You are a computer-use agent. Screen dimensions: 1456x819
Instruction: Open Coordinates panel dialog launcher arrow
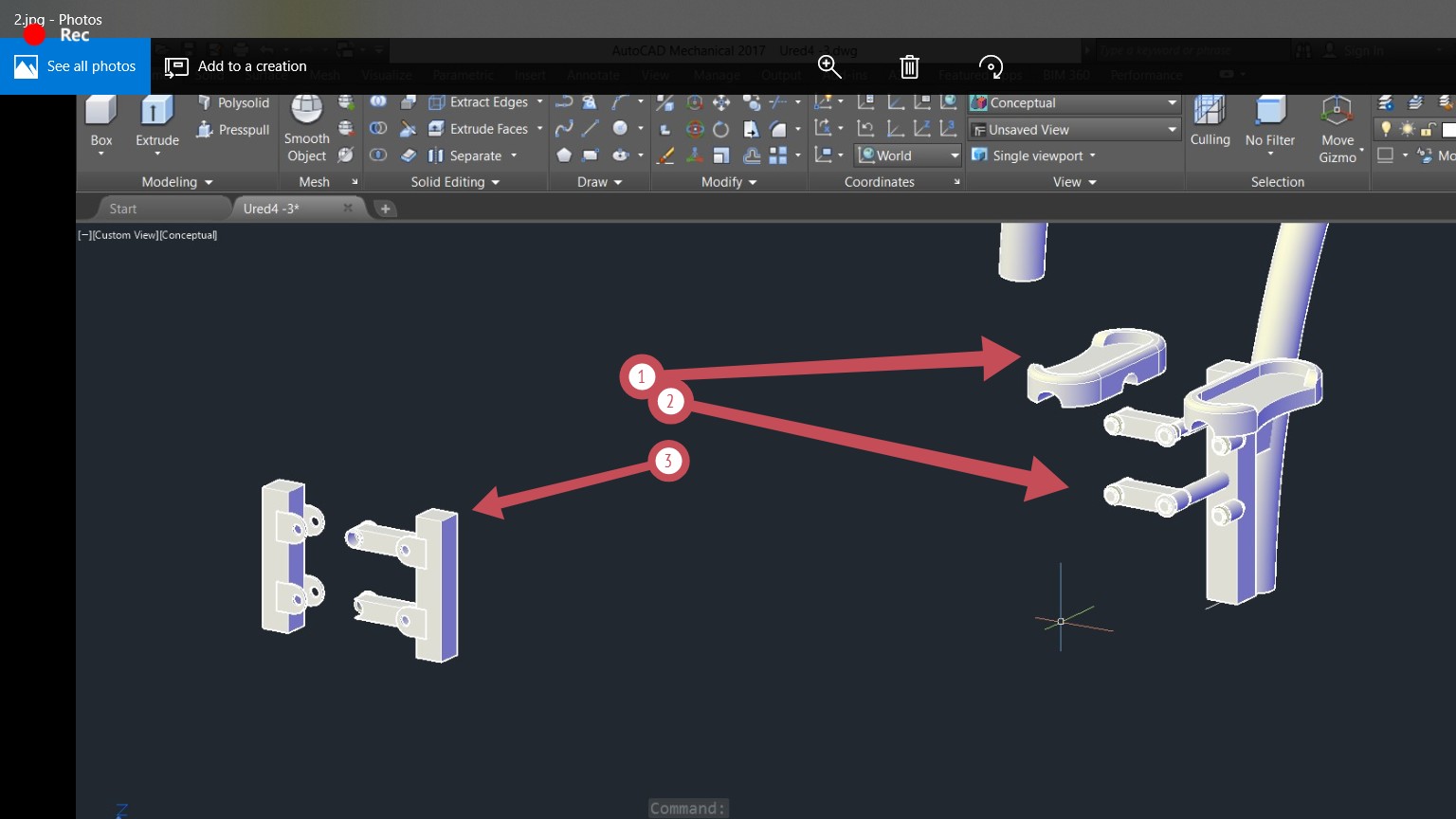956,182
